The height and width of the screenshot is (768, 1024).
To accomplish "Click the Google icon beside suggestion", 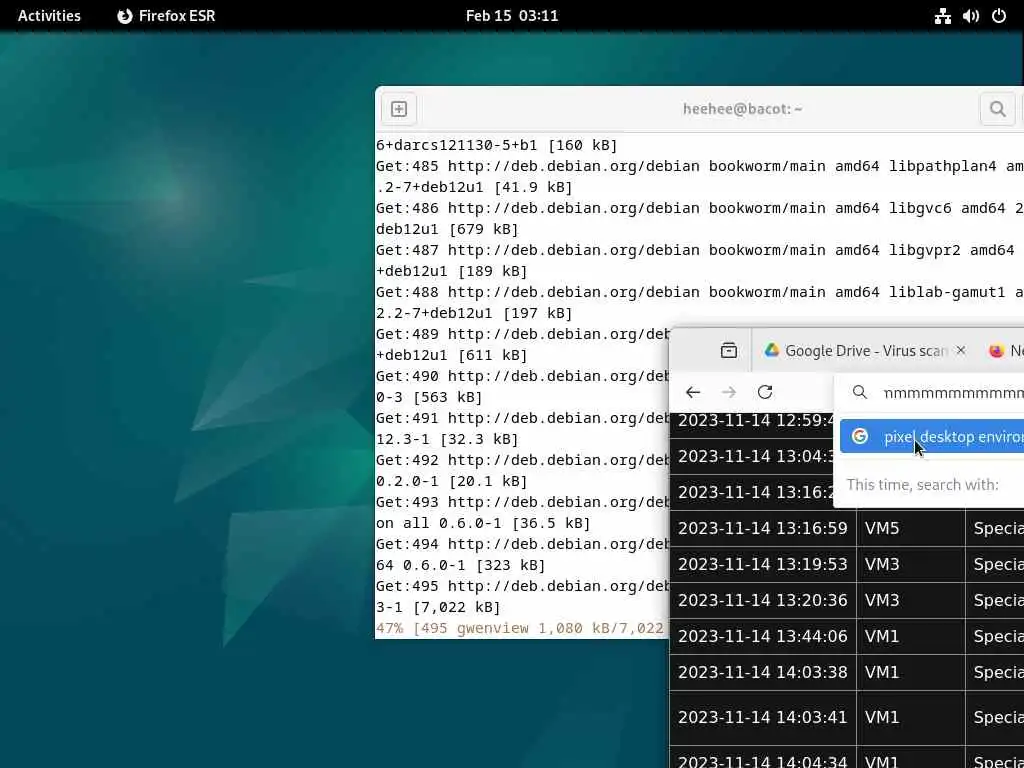I will 860,436.
